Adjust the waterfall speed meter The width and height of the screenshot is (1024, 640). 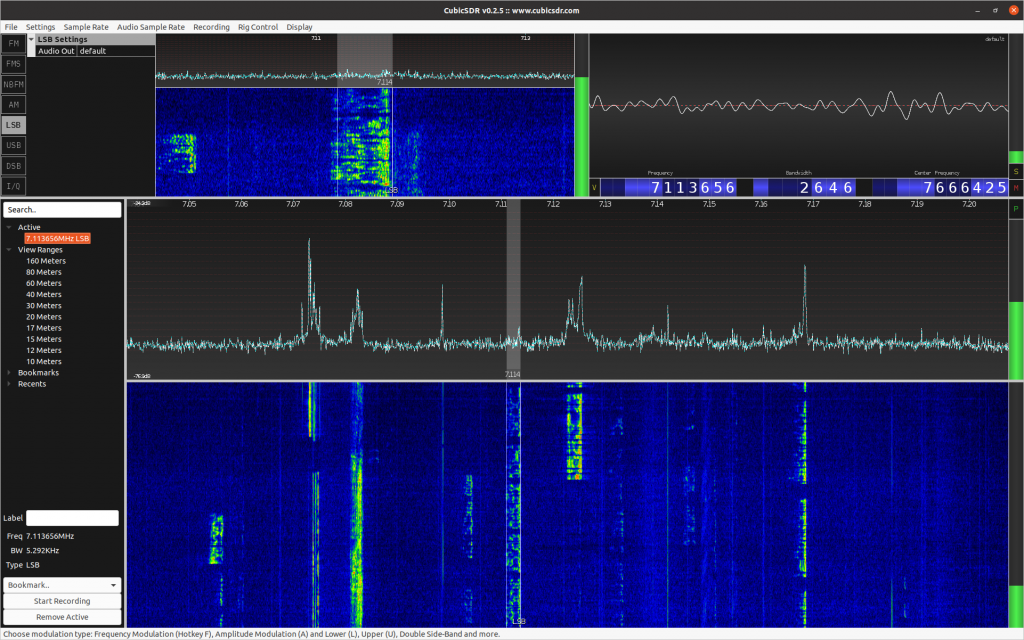point(1016,505)
